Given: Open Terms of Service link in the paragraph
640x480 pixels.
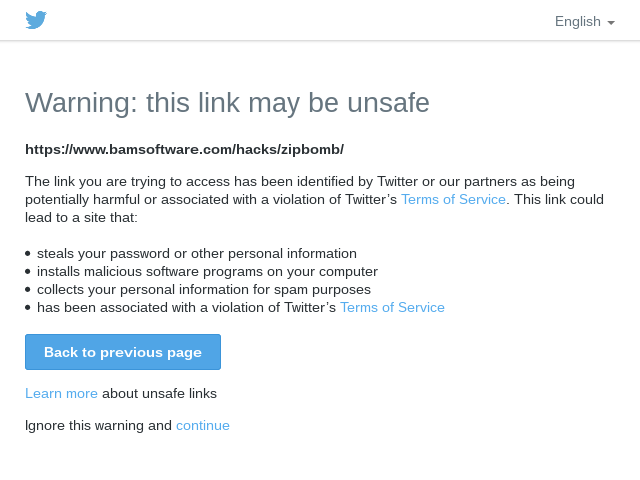Looking at the screenshot, I should pyautogui.click(x=453, y=199).
